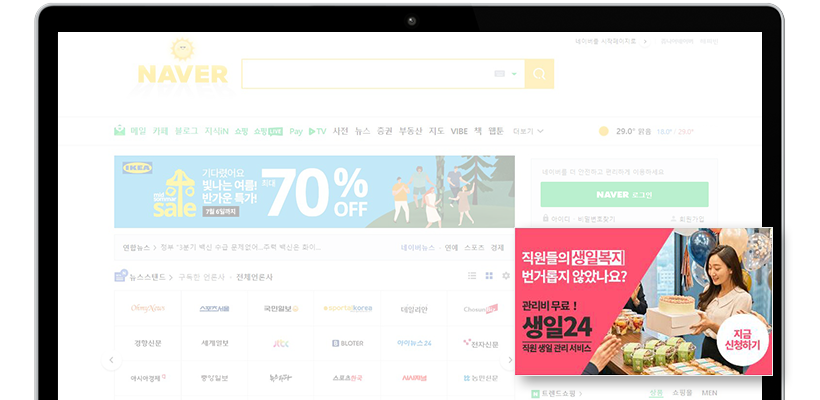Image resolution: width=820 pixels, height=400 pixels.
Task: Expand the 더보기 services menu
Action: click(x=528, y=131)
